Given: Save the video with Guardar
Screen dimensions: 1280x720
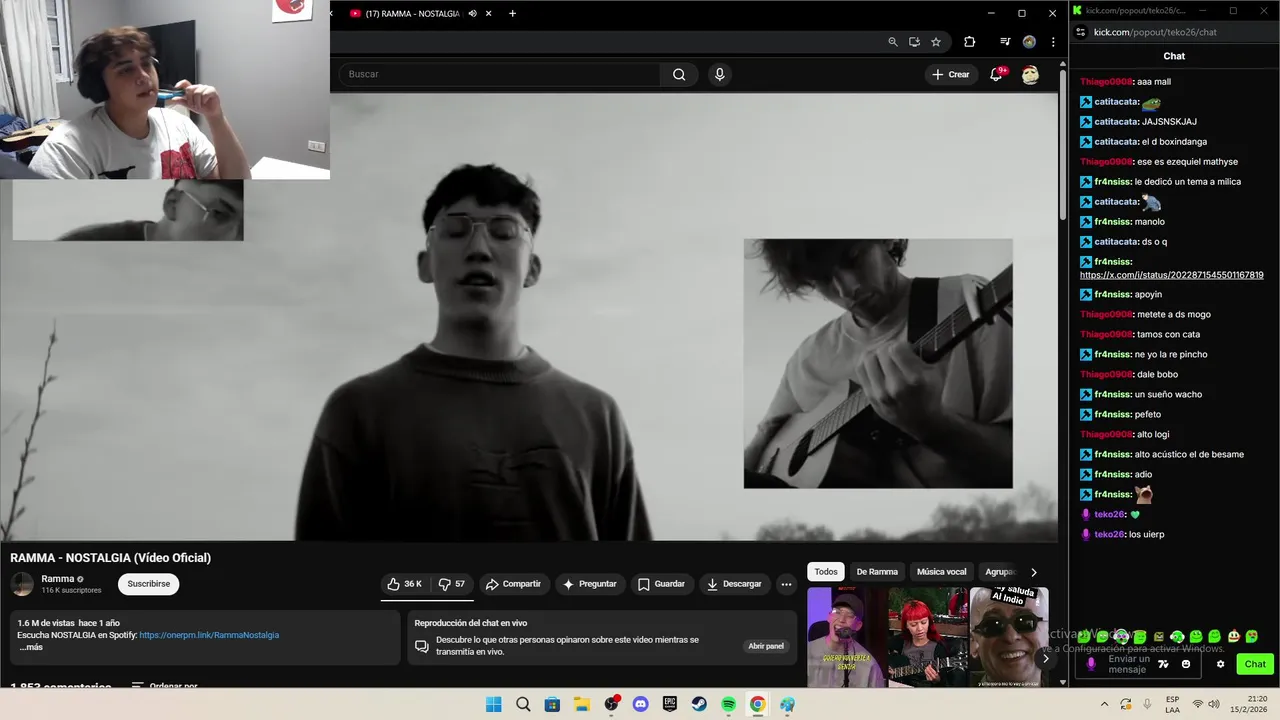Looking at the screenshot, I should (661, 584).
